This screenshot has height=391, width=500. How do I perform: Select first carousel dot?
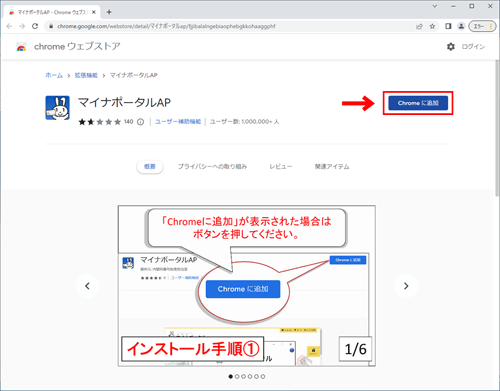(231, 377)
